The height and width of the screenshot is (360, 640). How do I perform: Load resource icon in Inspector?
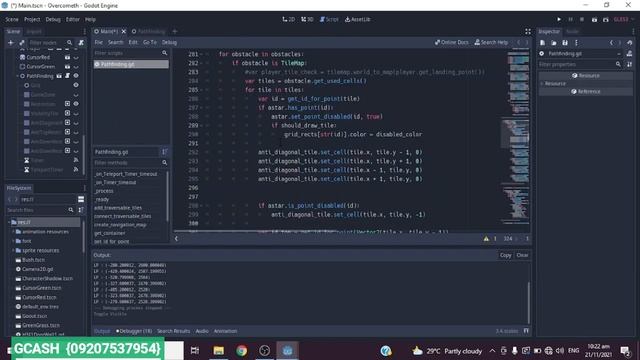pos(553,42)
